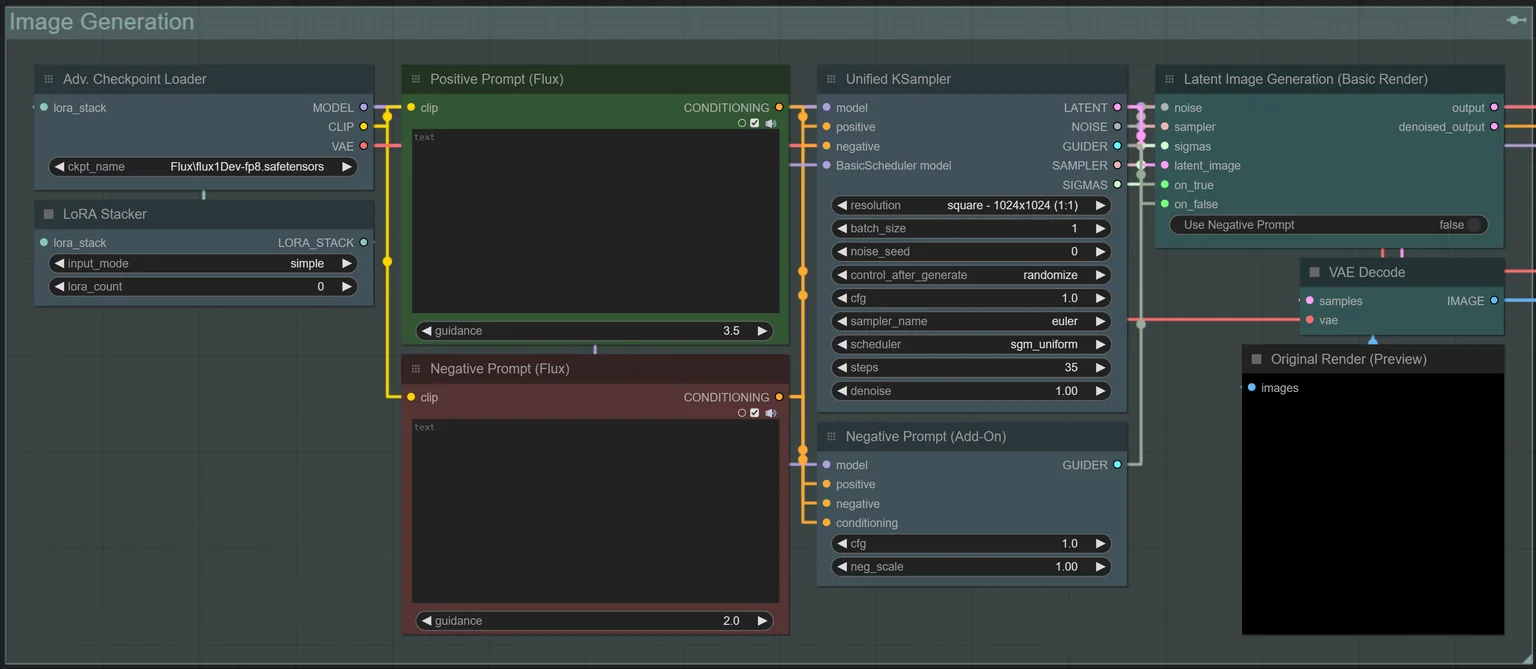Click the Negative Prompt (Flux) title grip icon
Viewport: 1536px width, 669px height.
[x=416, y=369]
